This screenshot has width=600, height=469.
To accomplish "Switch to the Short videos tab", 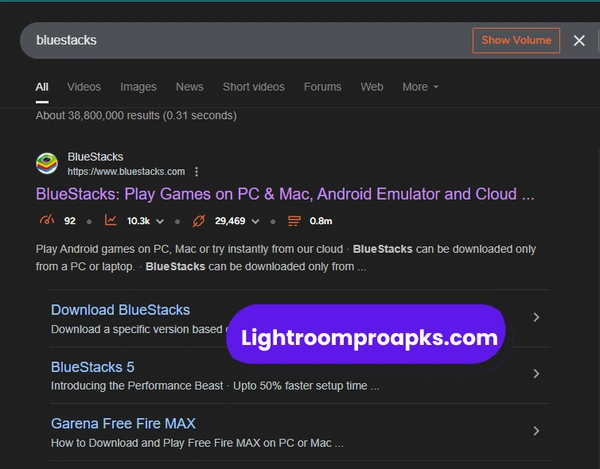I will coord(254,87).
